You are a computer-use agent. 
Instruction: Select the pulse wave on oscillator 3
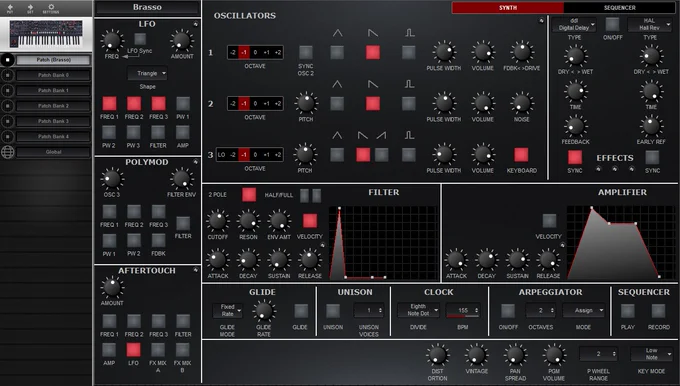(x=409, y=155)
